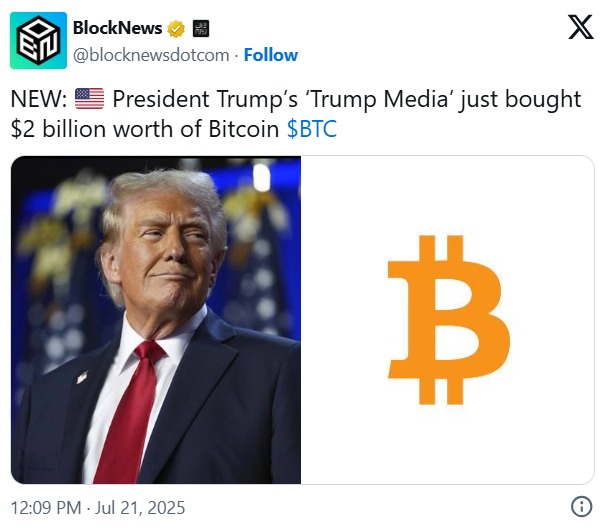Open the X logo link
Screen dimensions: 604x528
[x=581, y=27]
